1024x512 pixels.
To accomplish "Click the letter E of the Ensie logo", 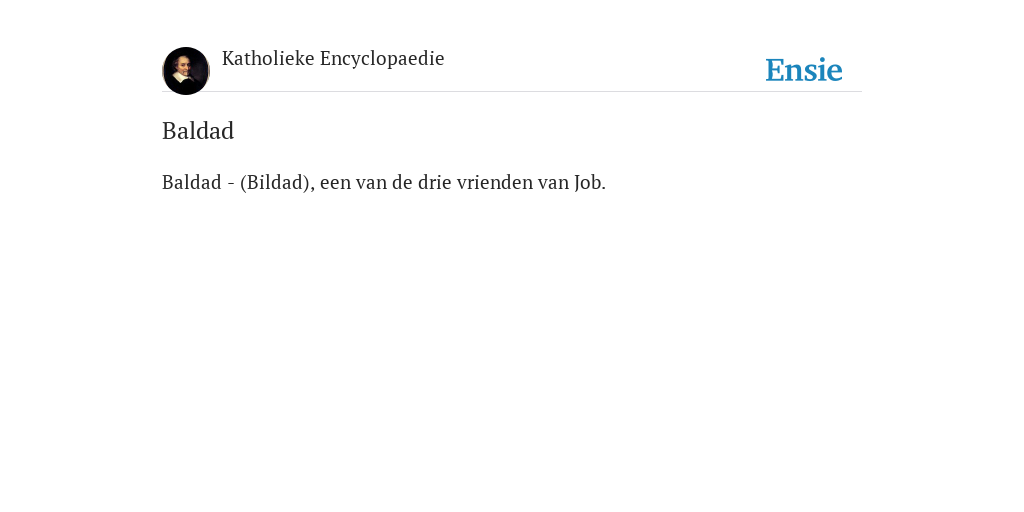I will coord(775,70).
